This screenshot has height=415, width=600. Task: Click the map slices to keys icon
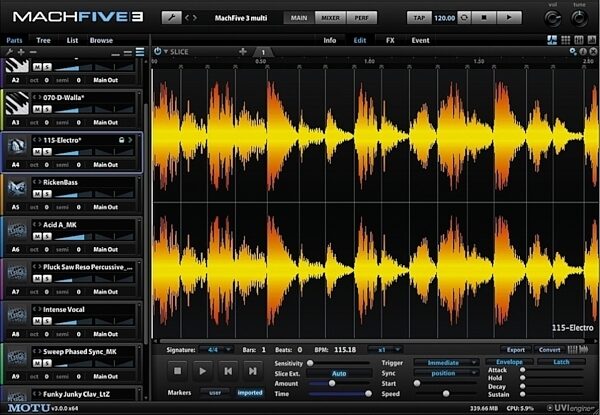click(x=572, y=350)
